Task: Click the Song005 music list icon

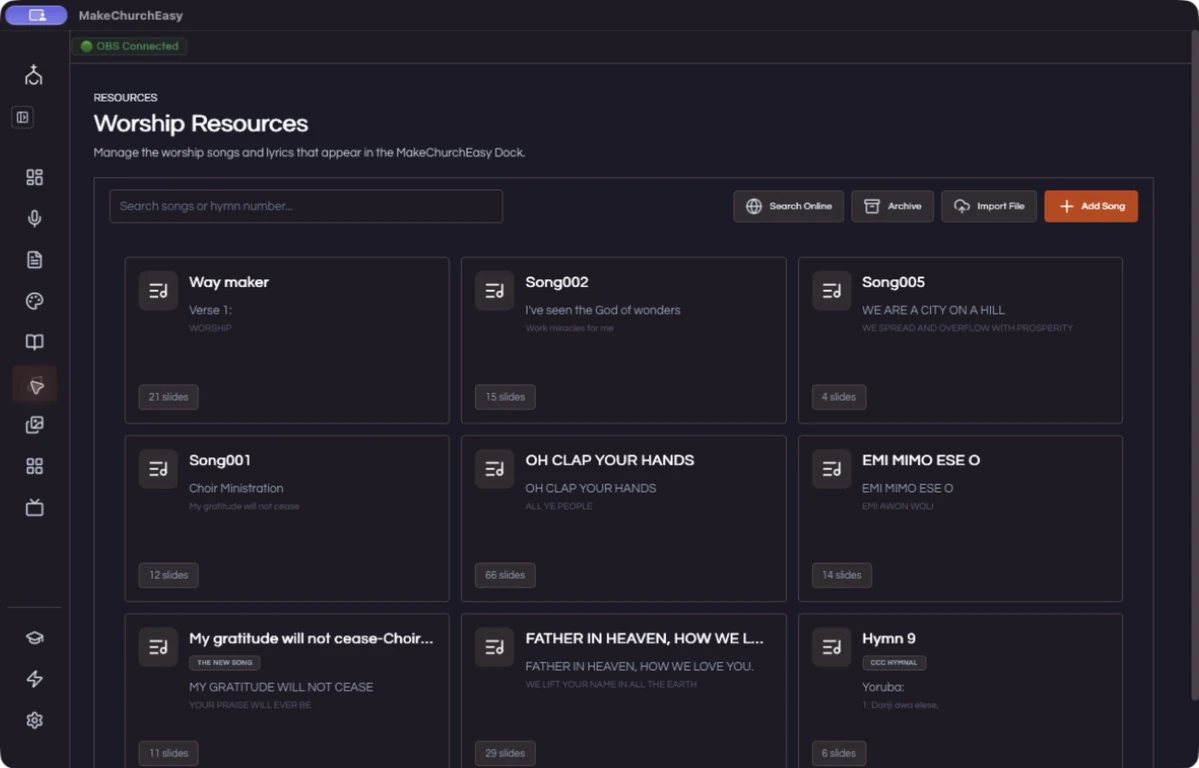Action: 831,291
